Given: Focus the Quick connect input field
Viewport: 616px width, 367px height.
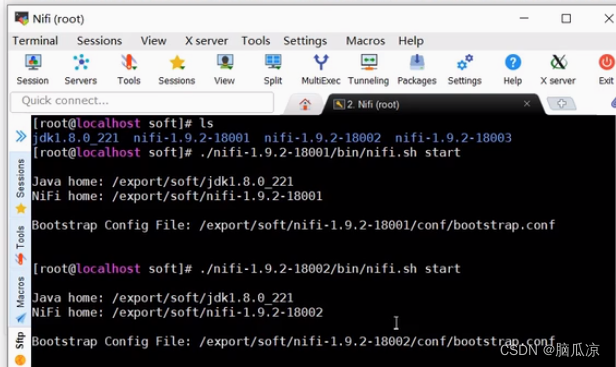Looking at the screenshot, I should (142, 101).
